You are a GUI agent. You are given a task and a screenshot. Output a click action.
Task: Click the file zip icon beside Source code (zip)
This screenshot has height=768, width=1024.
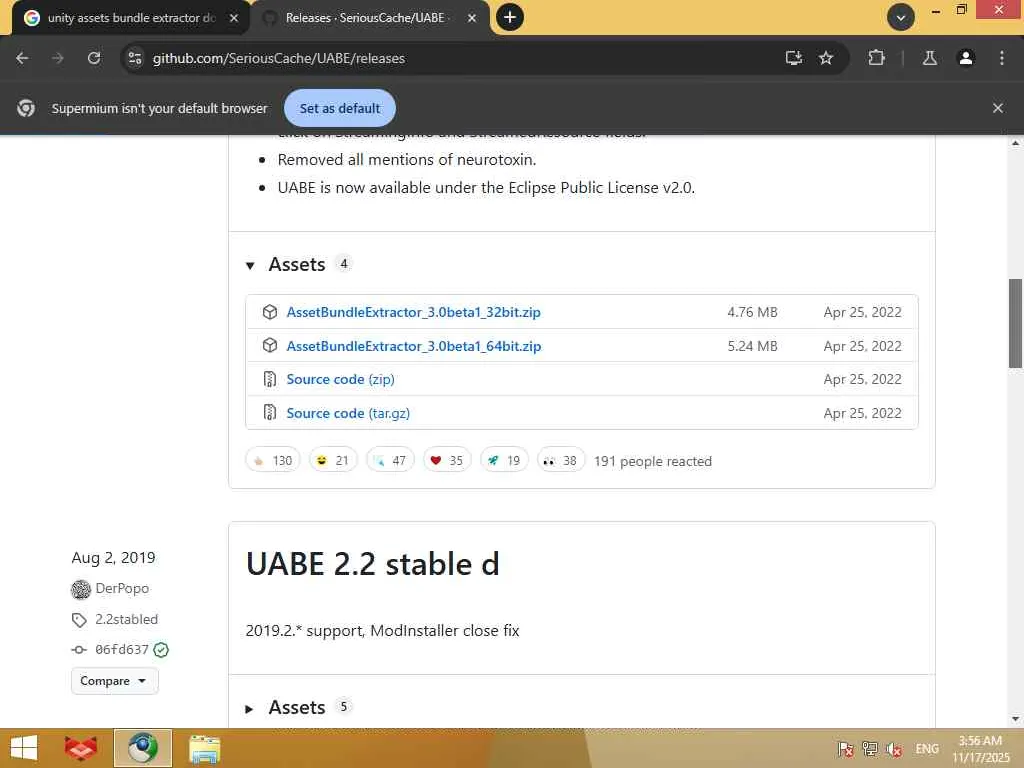click(270, 379)
